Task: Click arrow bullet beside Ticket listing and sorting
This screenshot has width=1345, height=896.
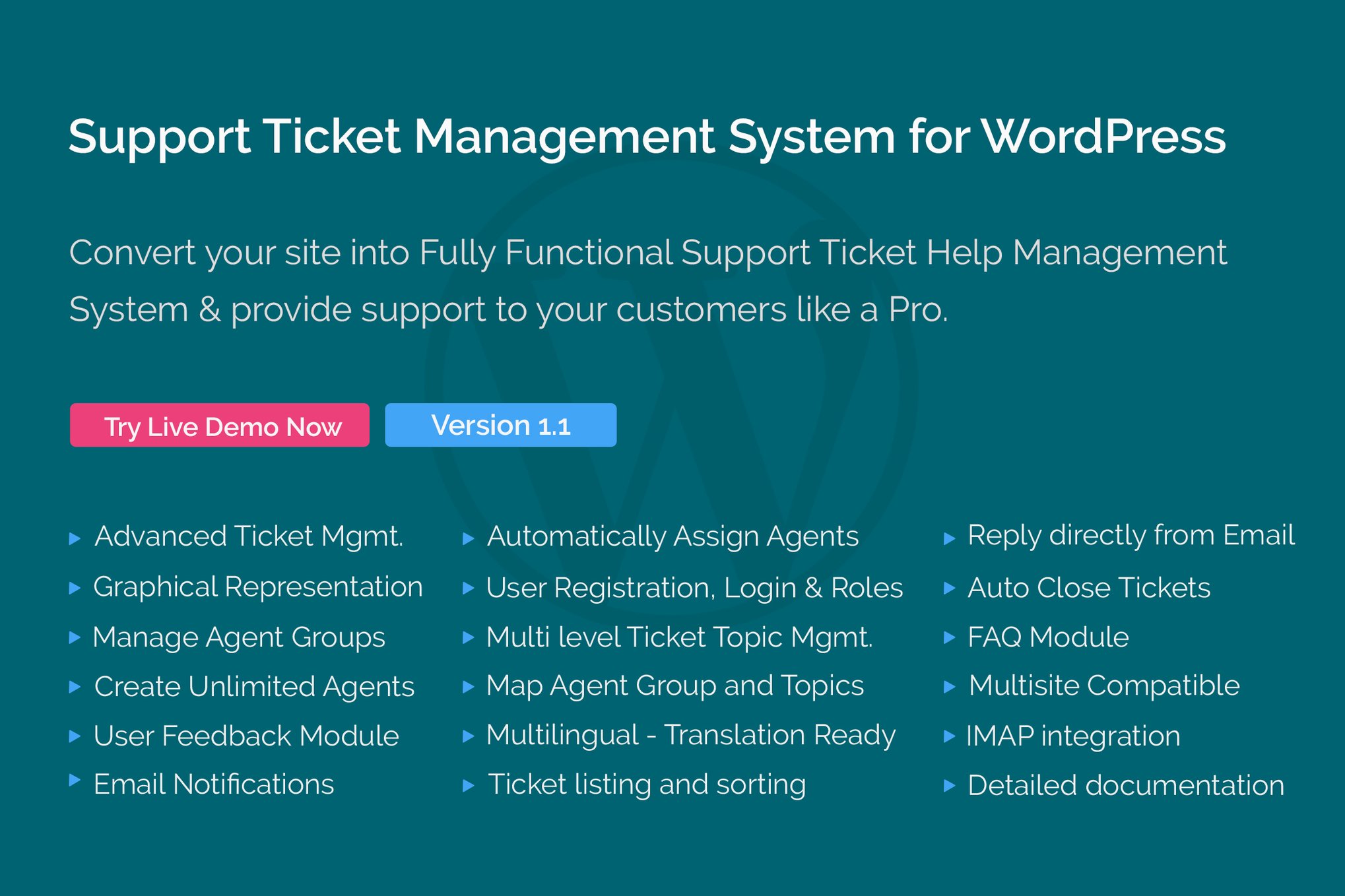Action: tap(469, 785)
